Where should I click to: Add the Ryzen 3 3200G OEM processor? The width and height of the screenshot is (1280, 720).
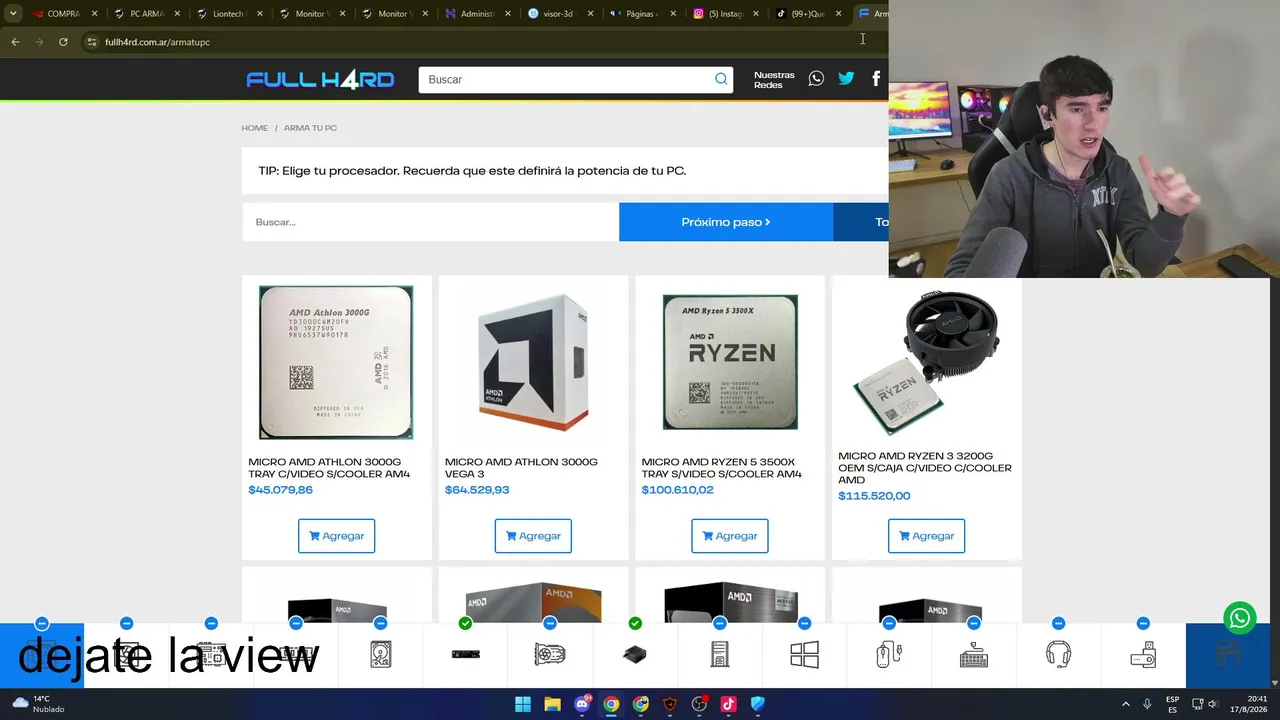(926, 536)
